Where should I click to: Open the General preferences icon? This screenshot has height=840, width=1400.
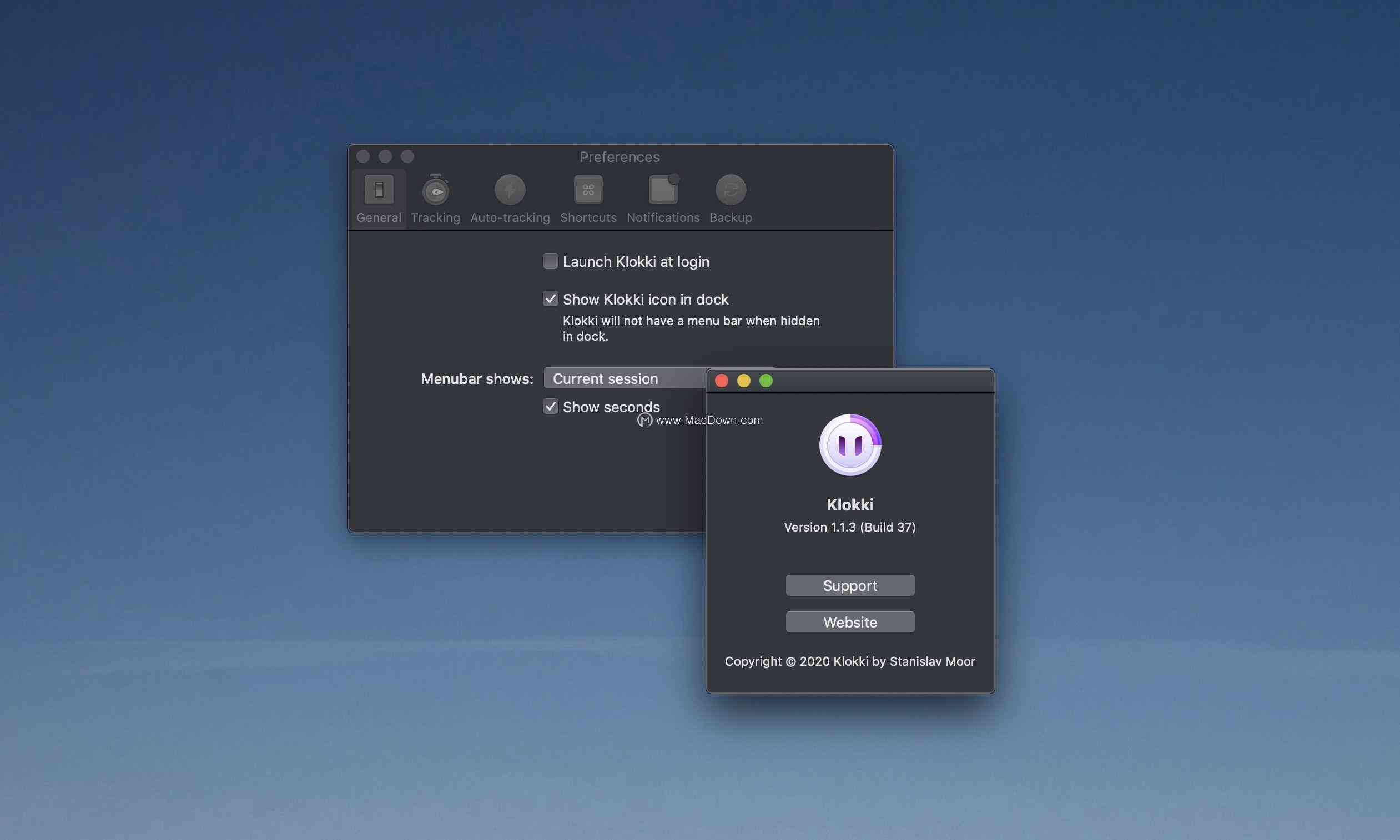coord(379,190)
